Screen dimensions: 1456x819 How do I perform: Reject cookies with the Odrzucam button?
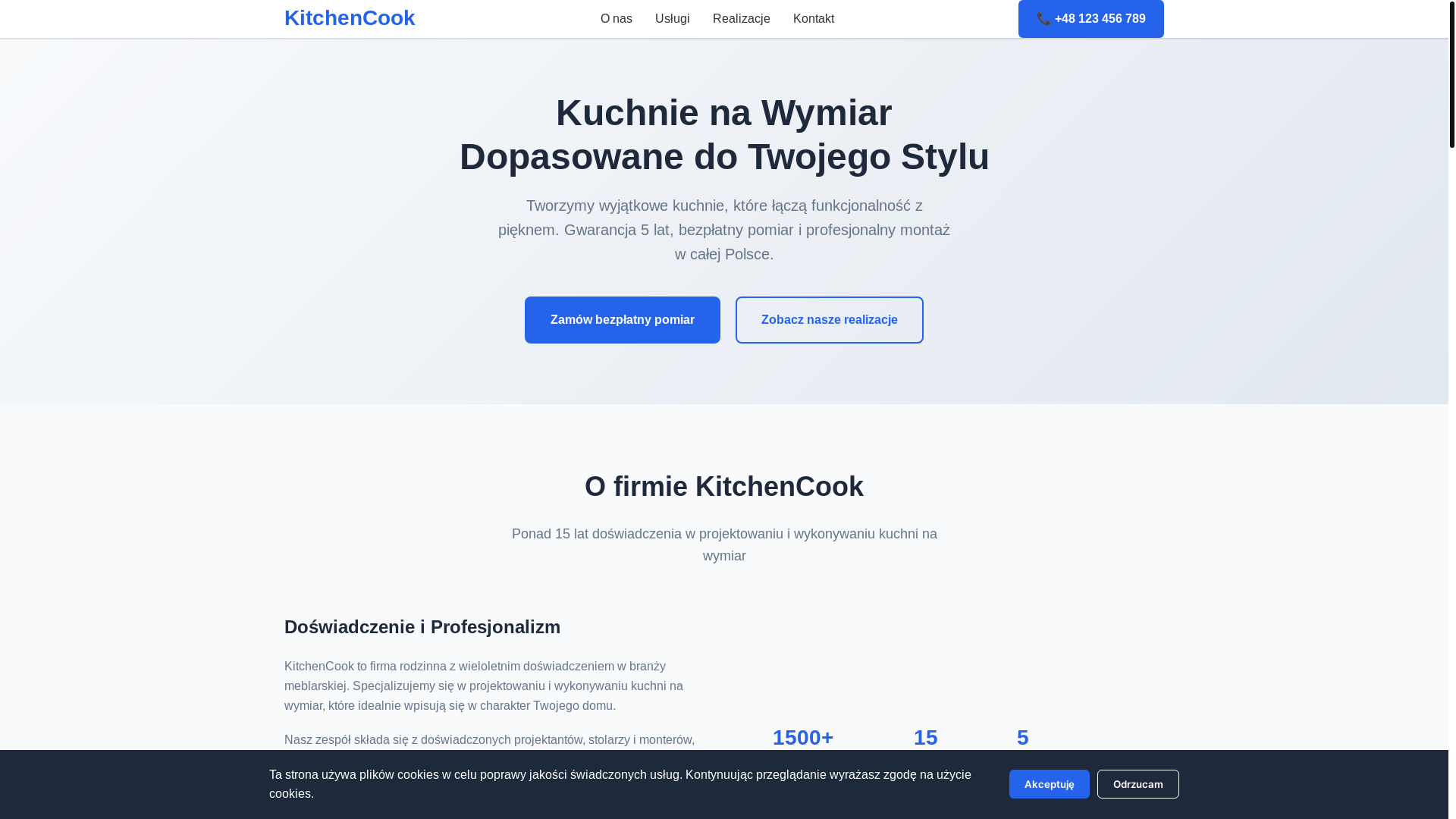(1138, 784)
